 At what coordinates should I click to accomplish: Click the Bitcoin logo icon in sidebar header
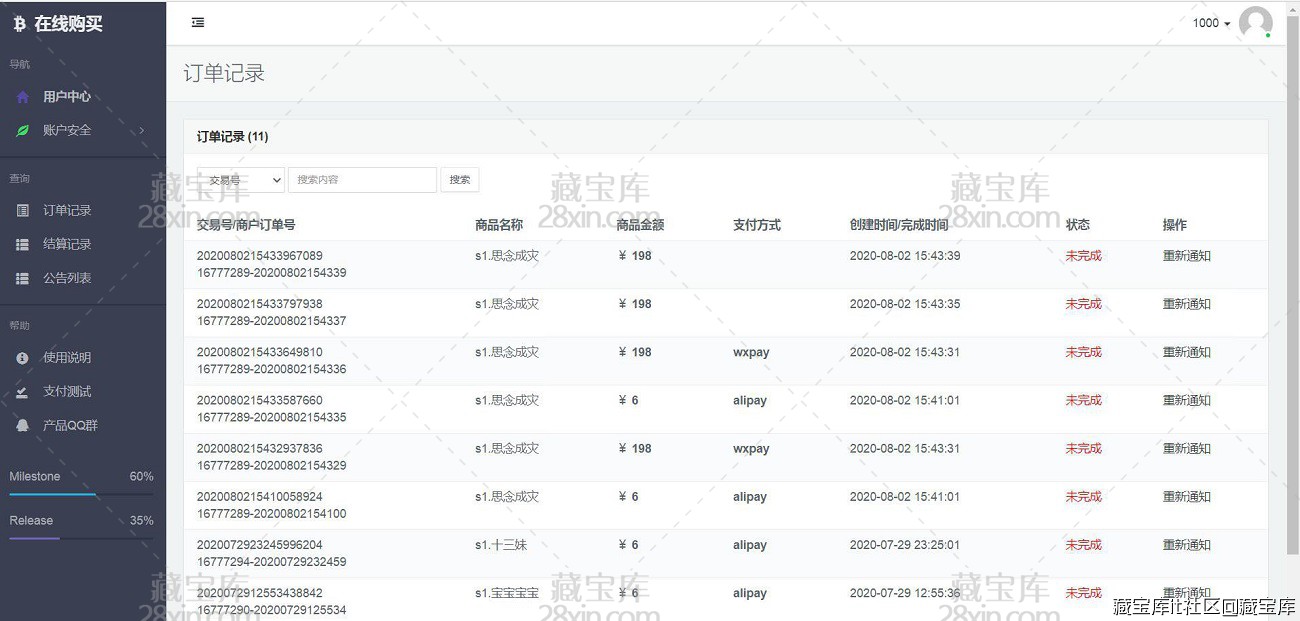click(x=19, y=24)
